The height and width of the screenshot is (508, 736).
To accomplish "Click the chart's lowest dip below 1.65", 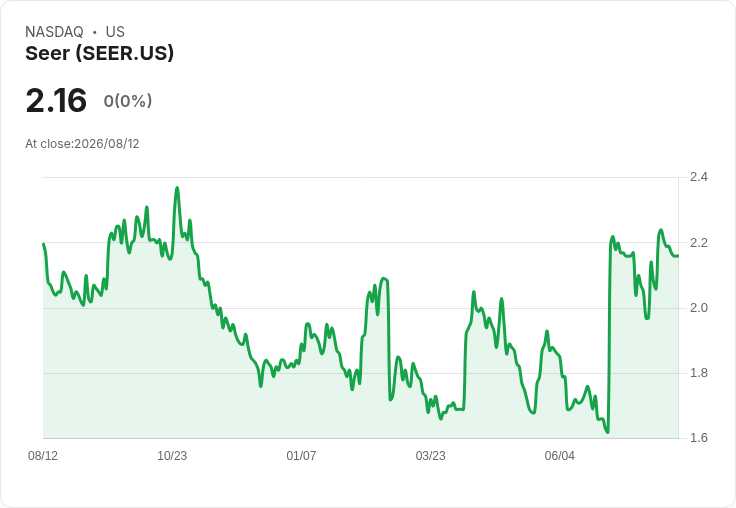I will tap(607, 432).
